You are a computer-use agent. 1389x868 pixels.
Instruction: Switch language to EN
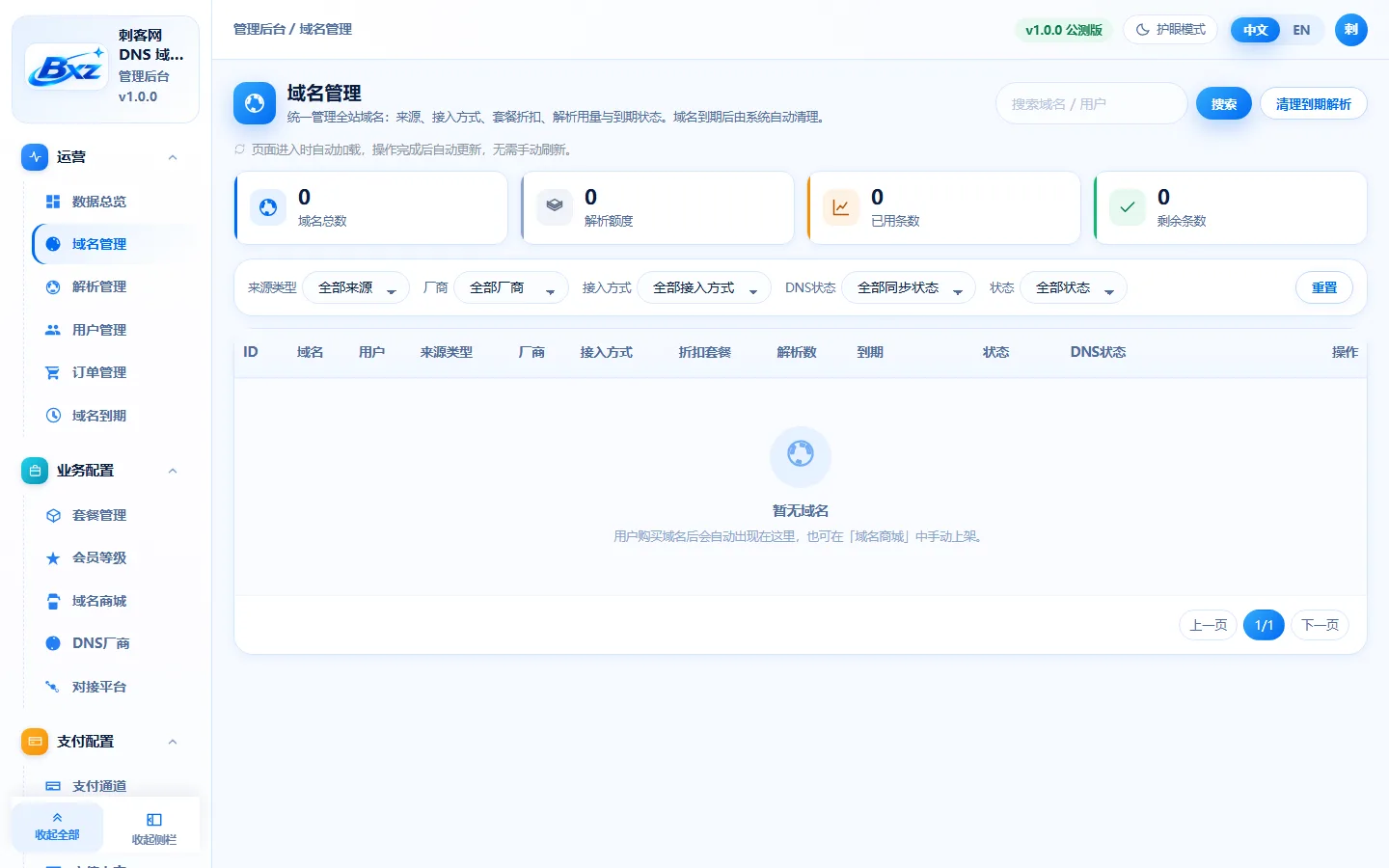pyautogui.click(x=1301, y=30)
